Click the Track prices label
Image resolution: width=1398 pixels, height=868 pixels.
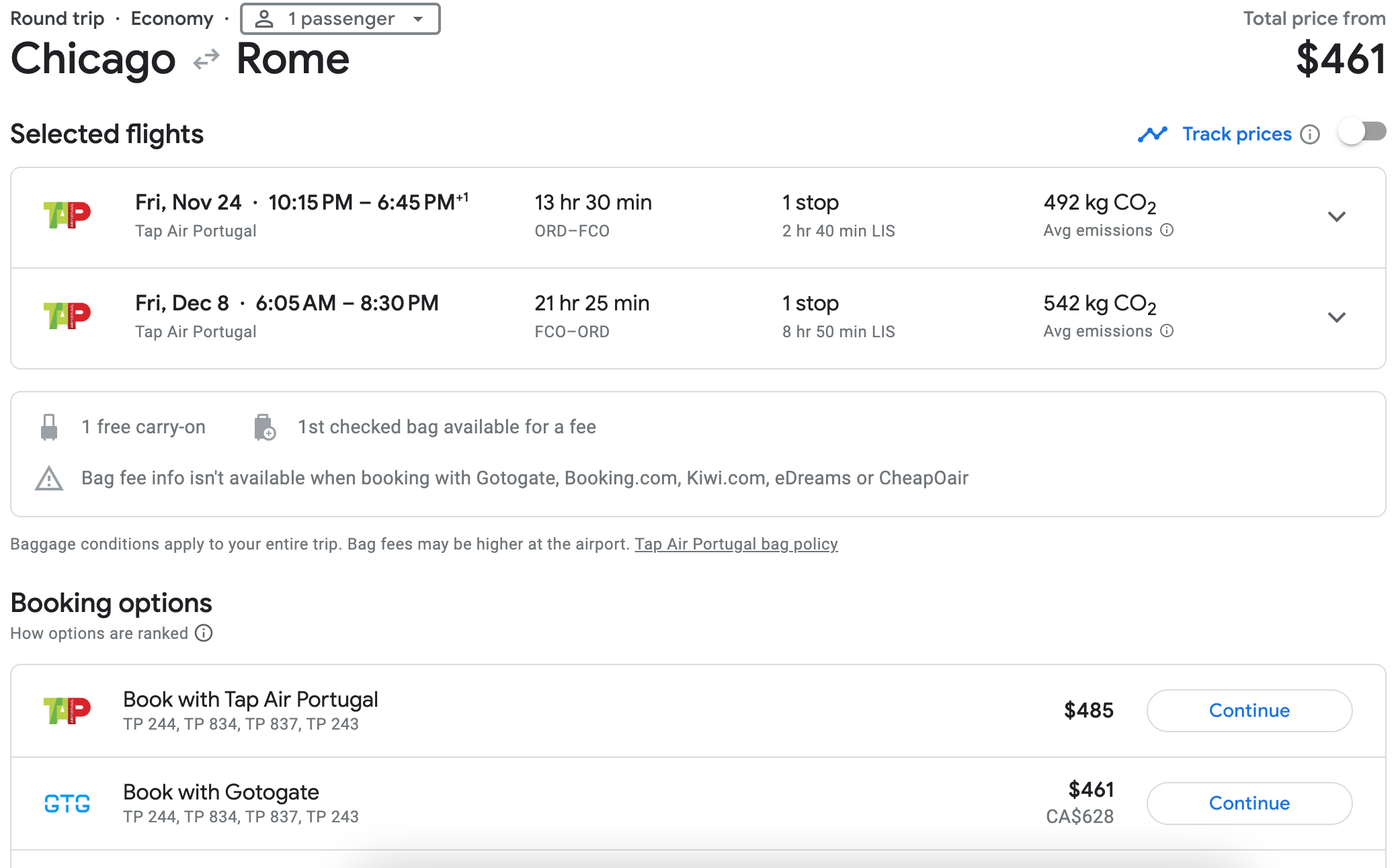[1237, 134]
